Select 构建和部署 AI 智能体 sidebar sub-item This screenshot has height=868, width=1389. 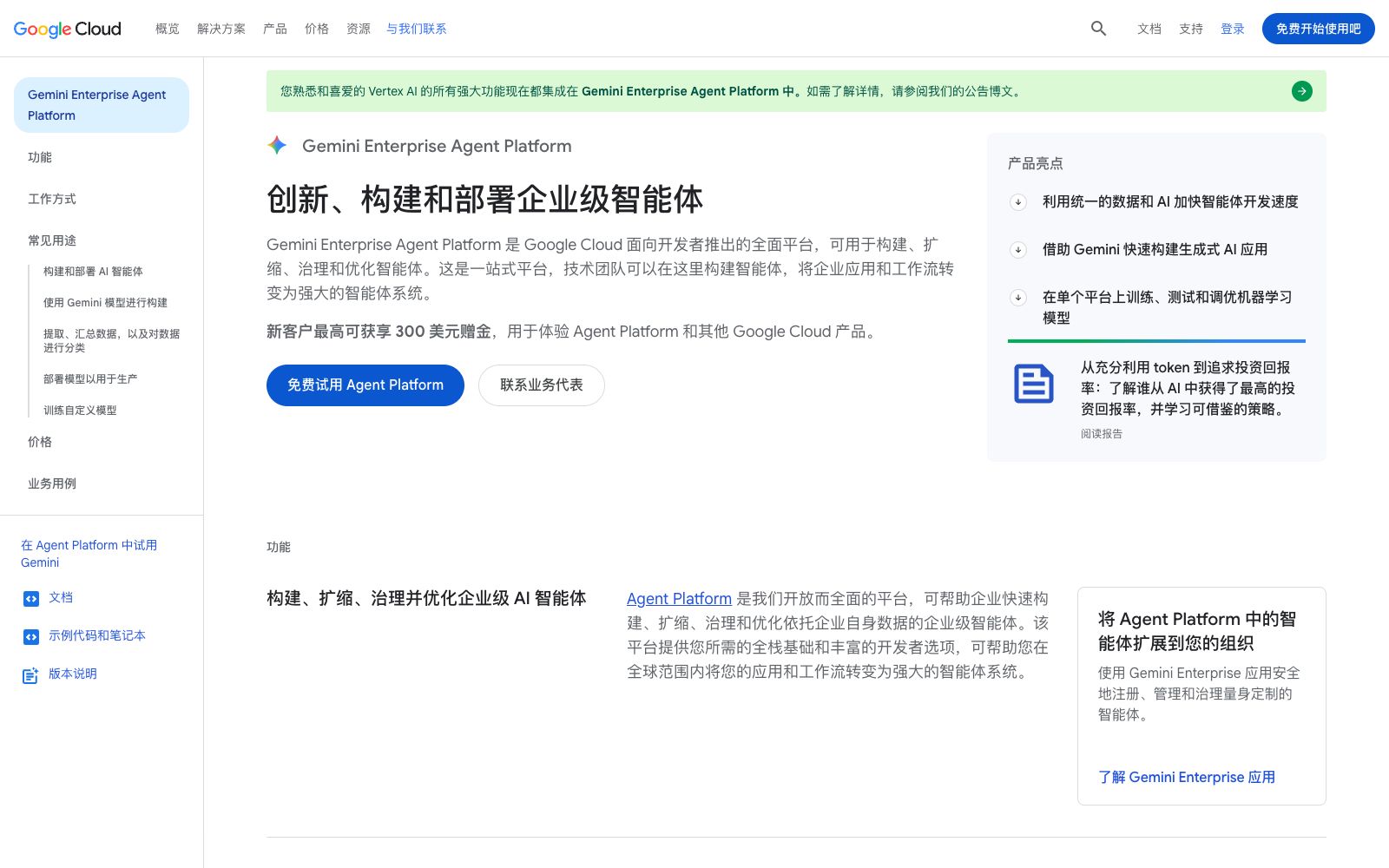tap(93, 272)
